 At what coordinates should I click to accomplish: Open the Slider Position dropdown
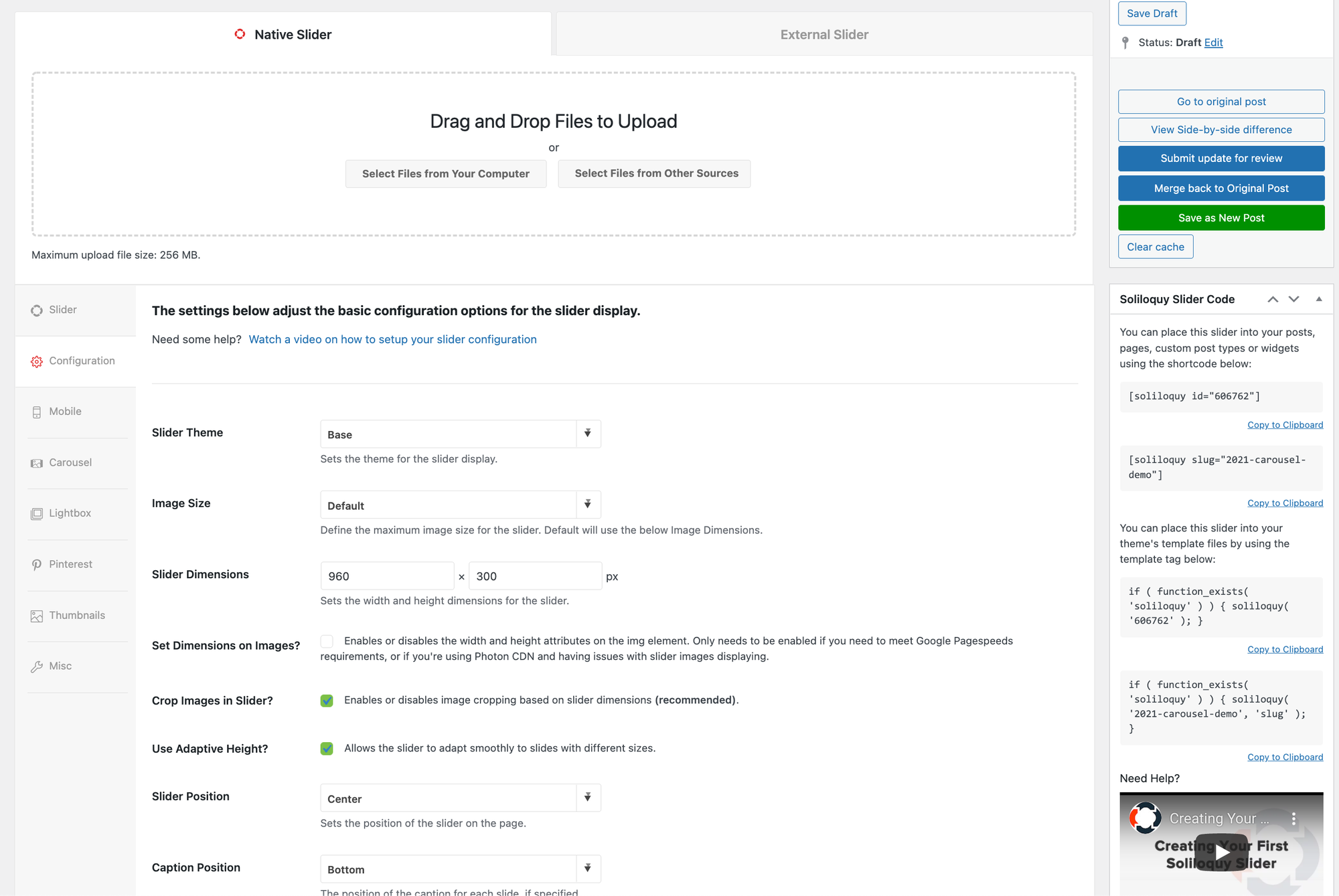point(461,798)
